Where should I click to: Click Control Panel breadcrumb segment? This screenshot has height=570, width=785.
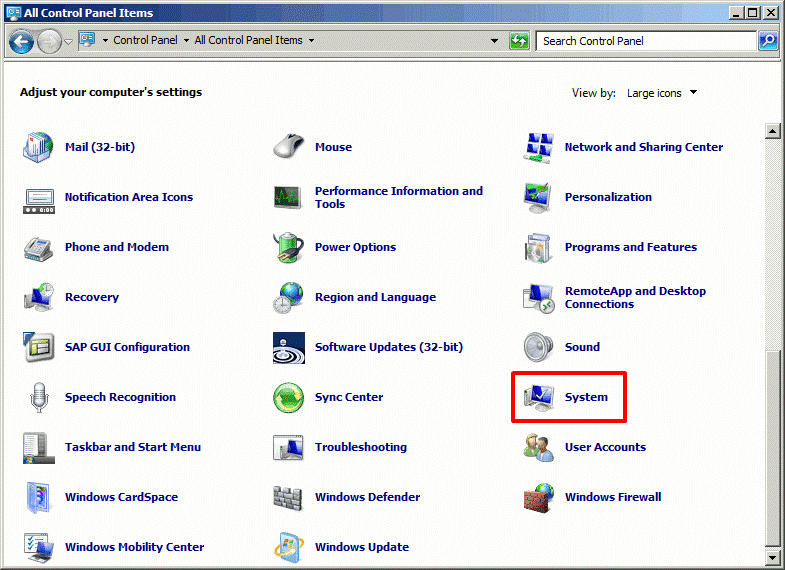(x=145, y=40)
